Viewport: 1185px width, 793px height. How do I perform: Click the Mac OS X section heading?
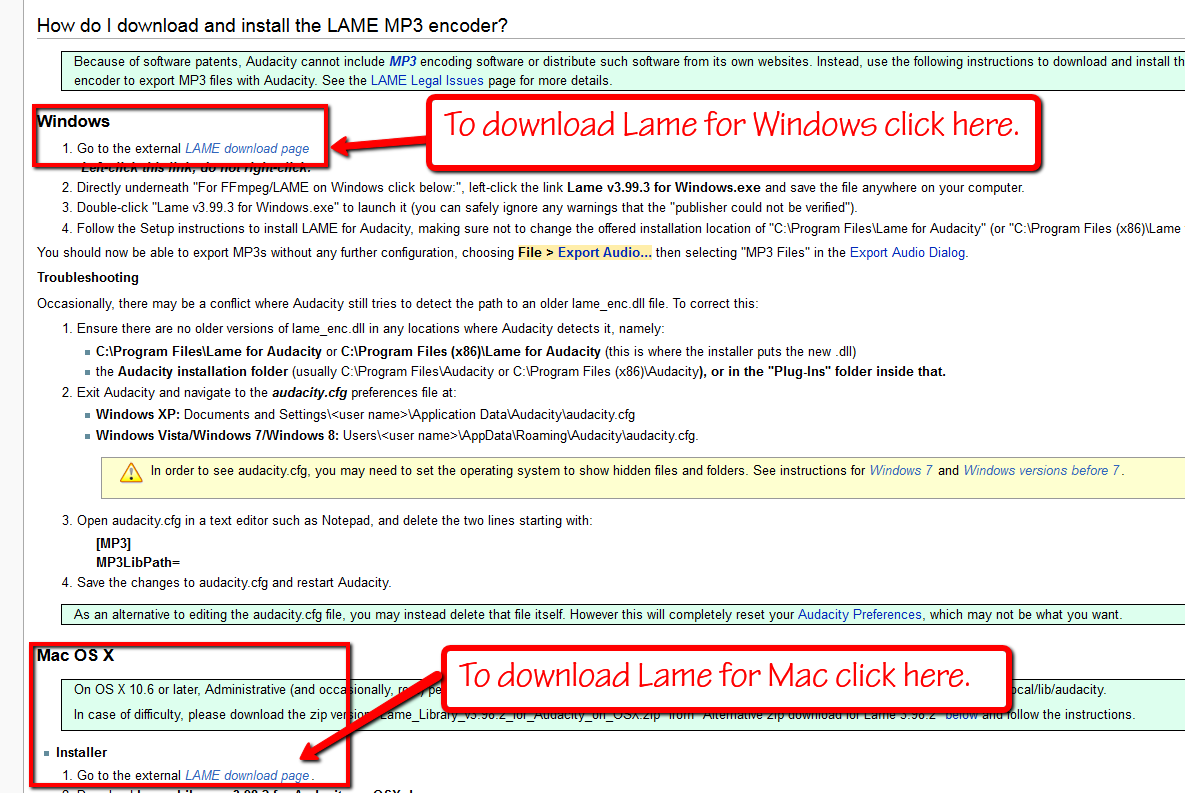[x=76, y=655]
